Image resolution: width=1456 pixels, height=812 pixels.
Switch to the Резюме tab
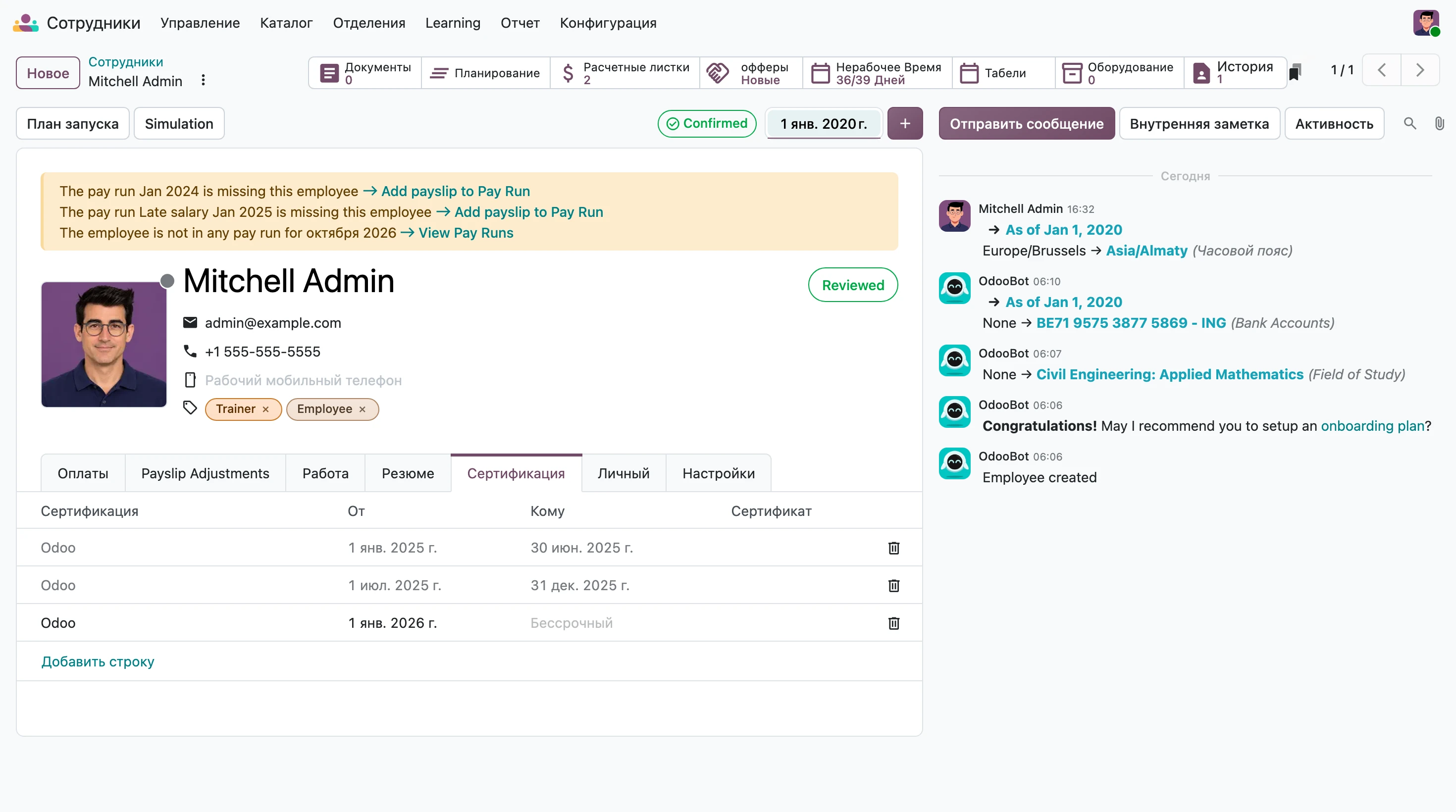(408, 473)
